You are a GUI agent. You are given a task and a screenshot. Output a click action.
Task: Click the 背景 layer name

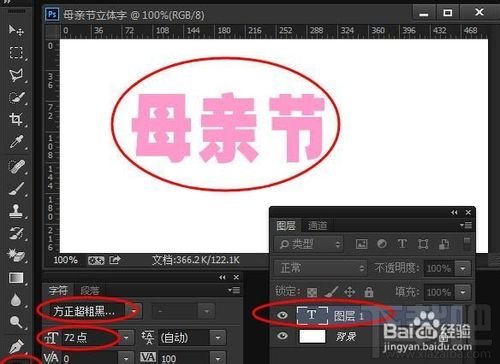(x=346, y=337)
